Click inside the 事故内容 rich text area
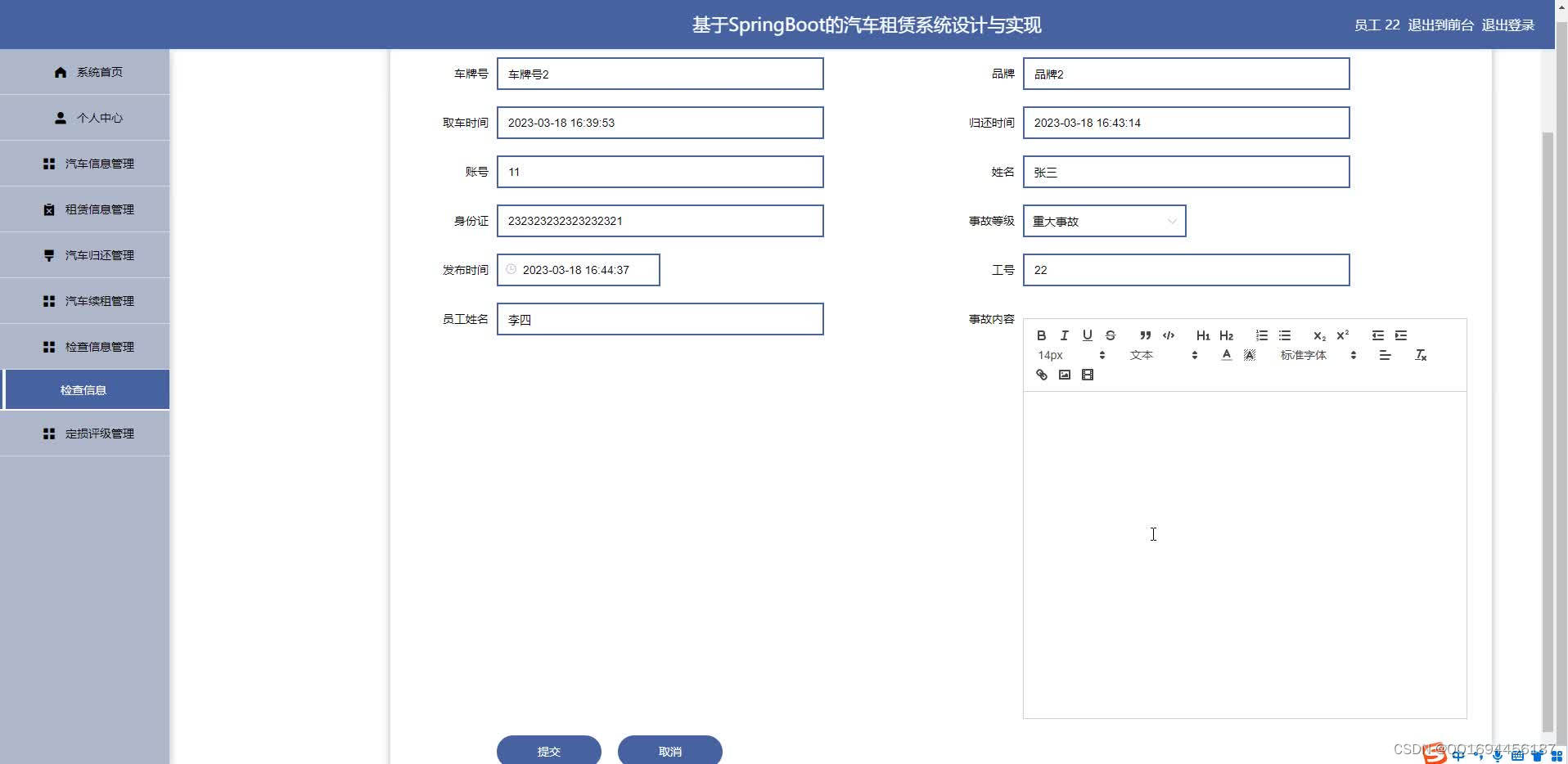This screenshot has width=1568, height=764. pos(1245,555)
